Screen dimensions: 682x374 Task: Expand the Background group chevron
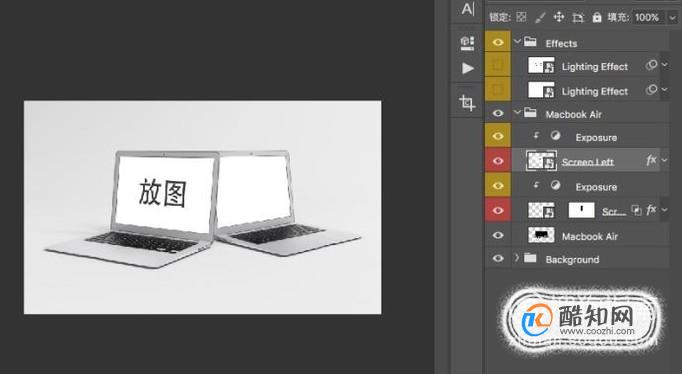tap(517, 258)
